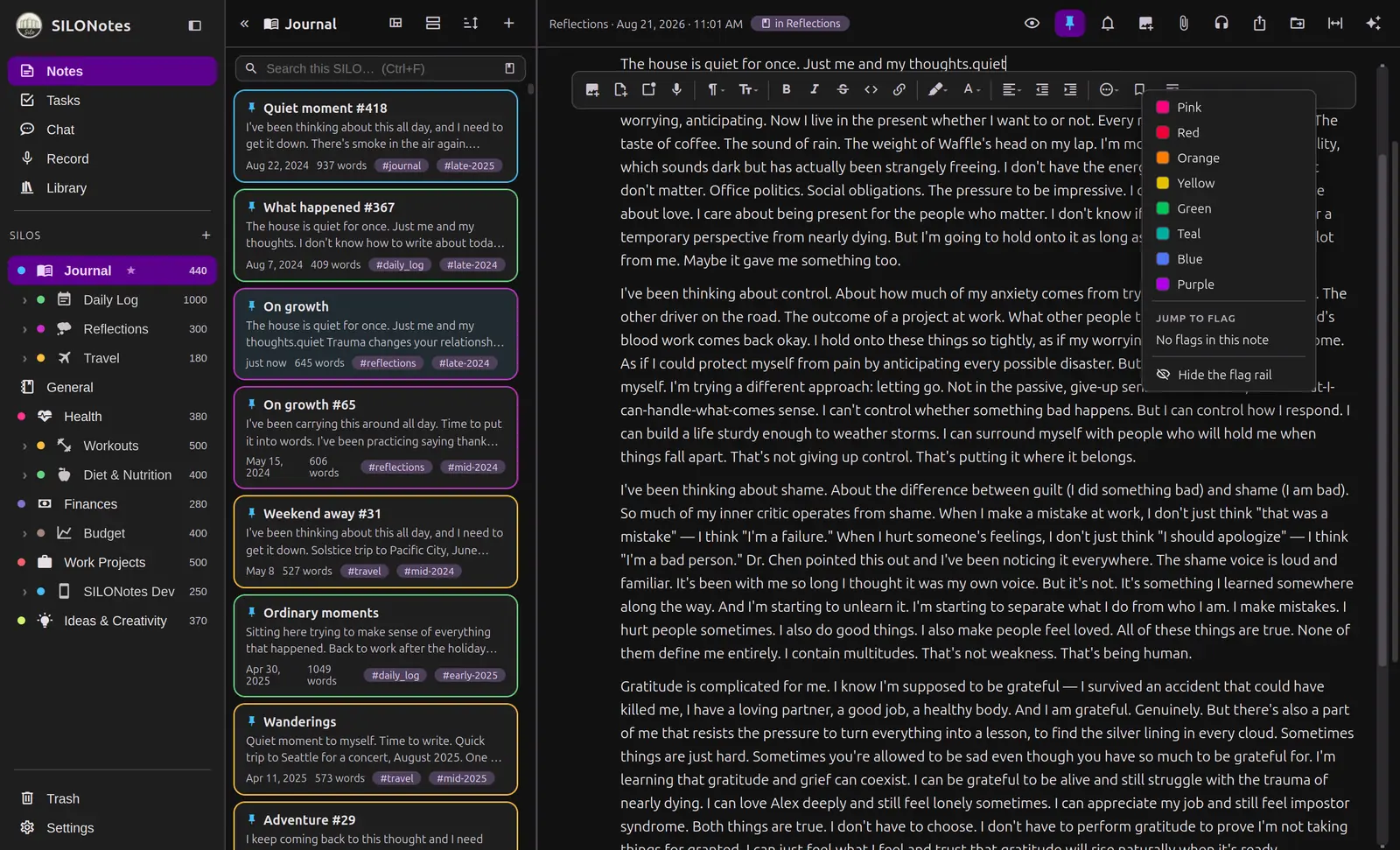Toggle strikethrough formatting
This screenshot has width=1400, height=850.
(x=843, y=89)
